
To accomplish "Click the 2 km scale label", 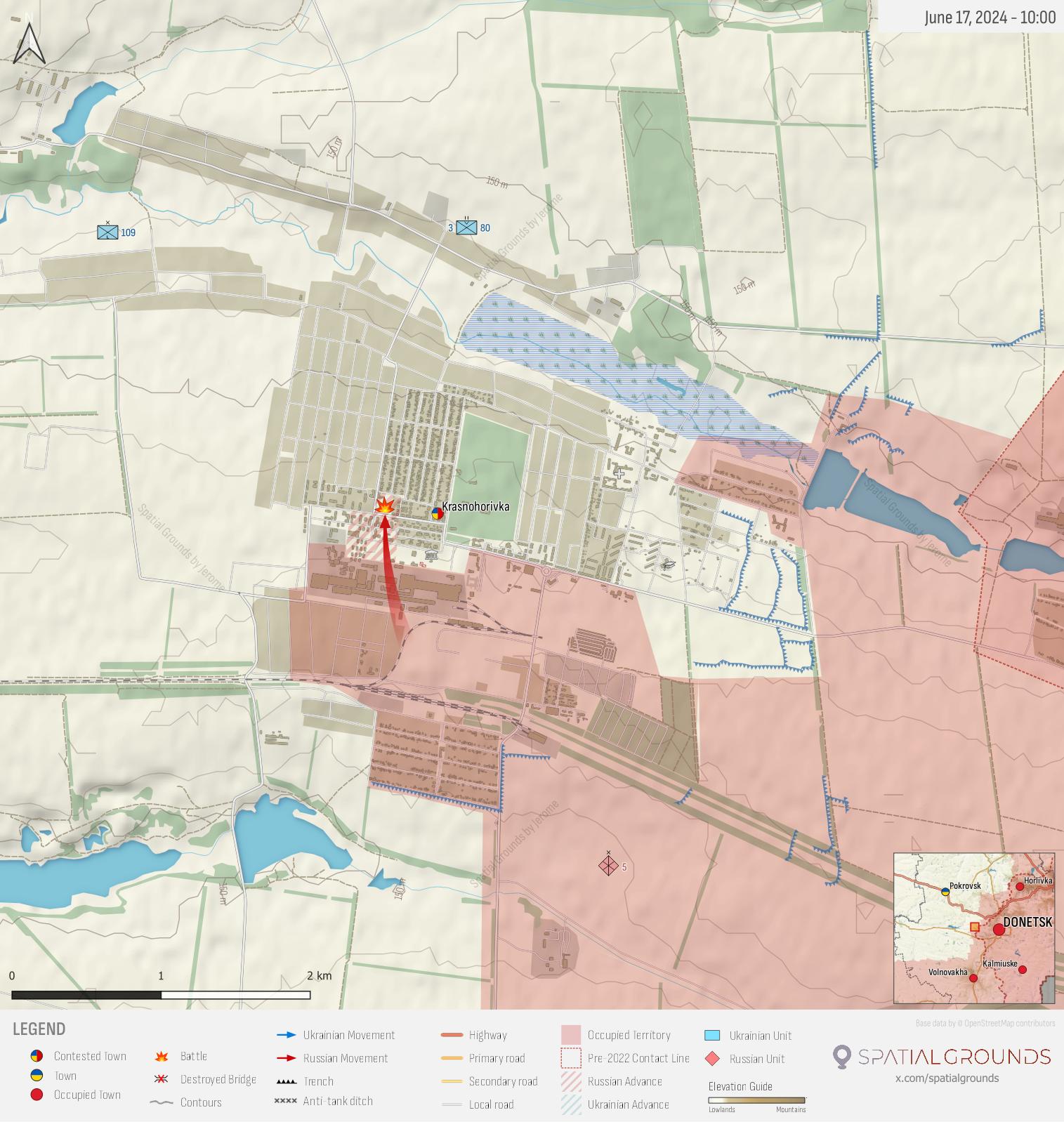I will pyautogui.click(x=319, y=975).
